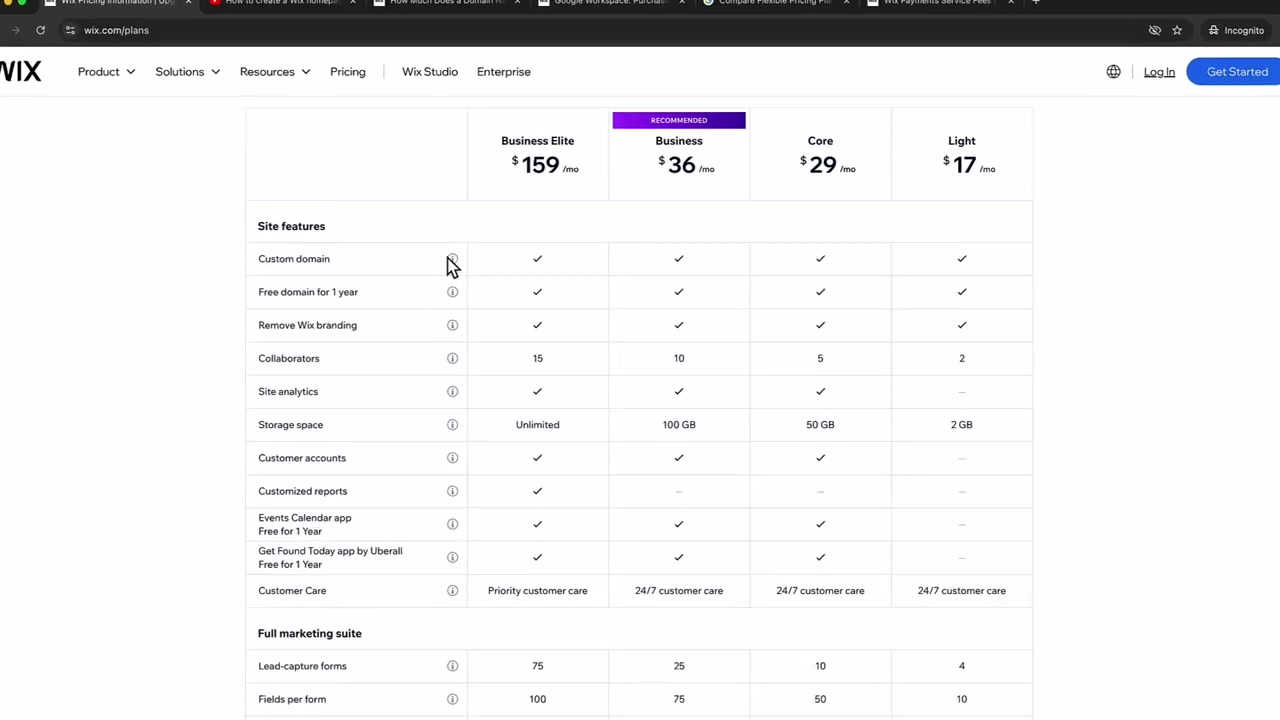This screenshot has height=720, width=1280.
Task: Open the Solutions dropdown menu
Action: [x=187, y=72]
